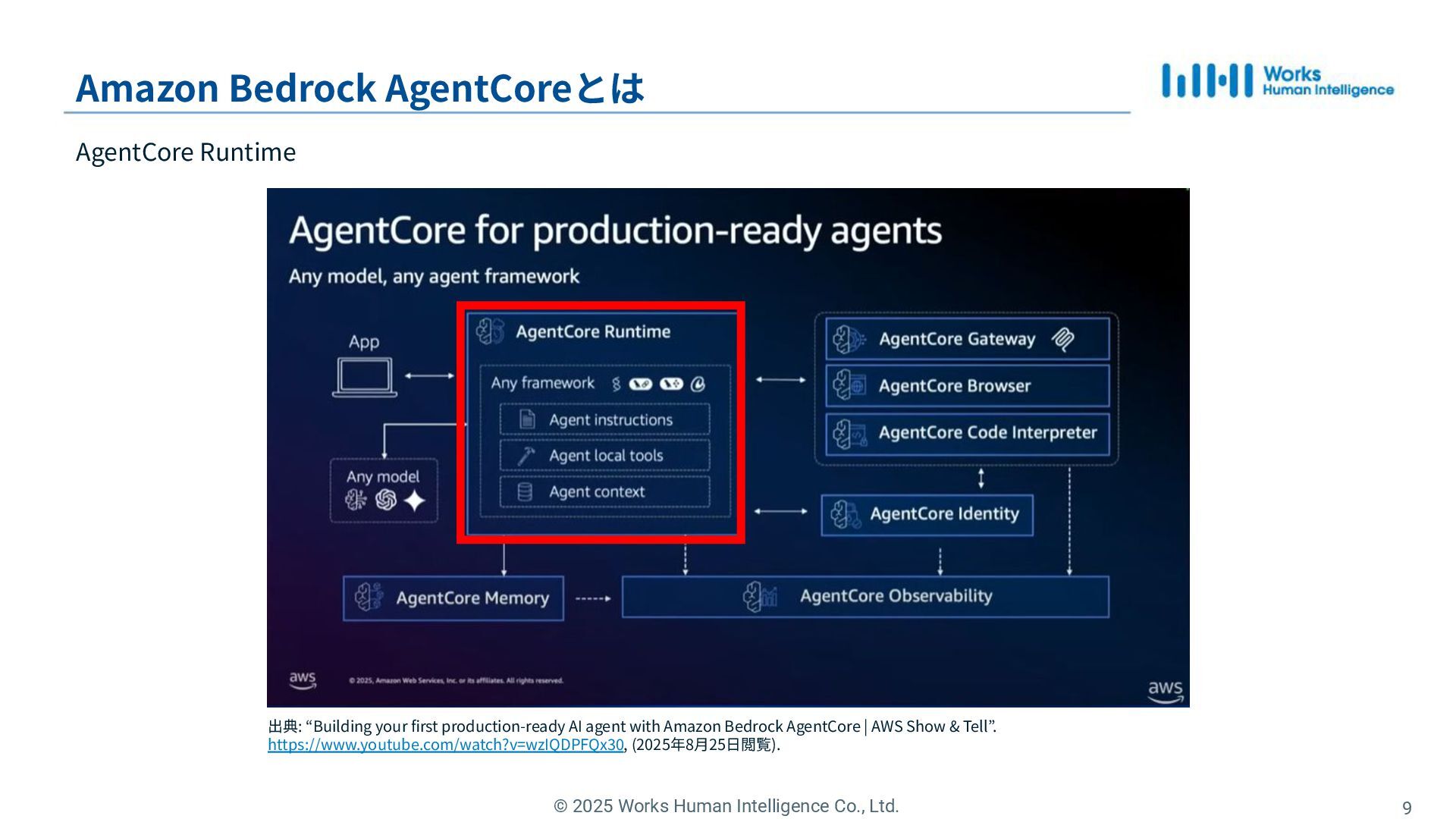Click the AgentCore Memory brain icon
The image size is (1456, 819).
[369, 598]
